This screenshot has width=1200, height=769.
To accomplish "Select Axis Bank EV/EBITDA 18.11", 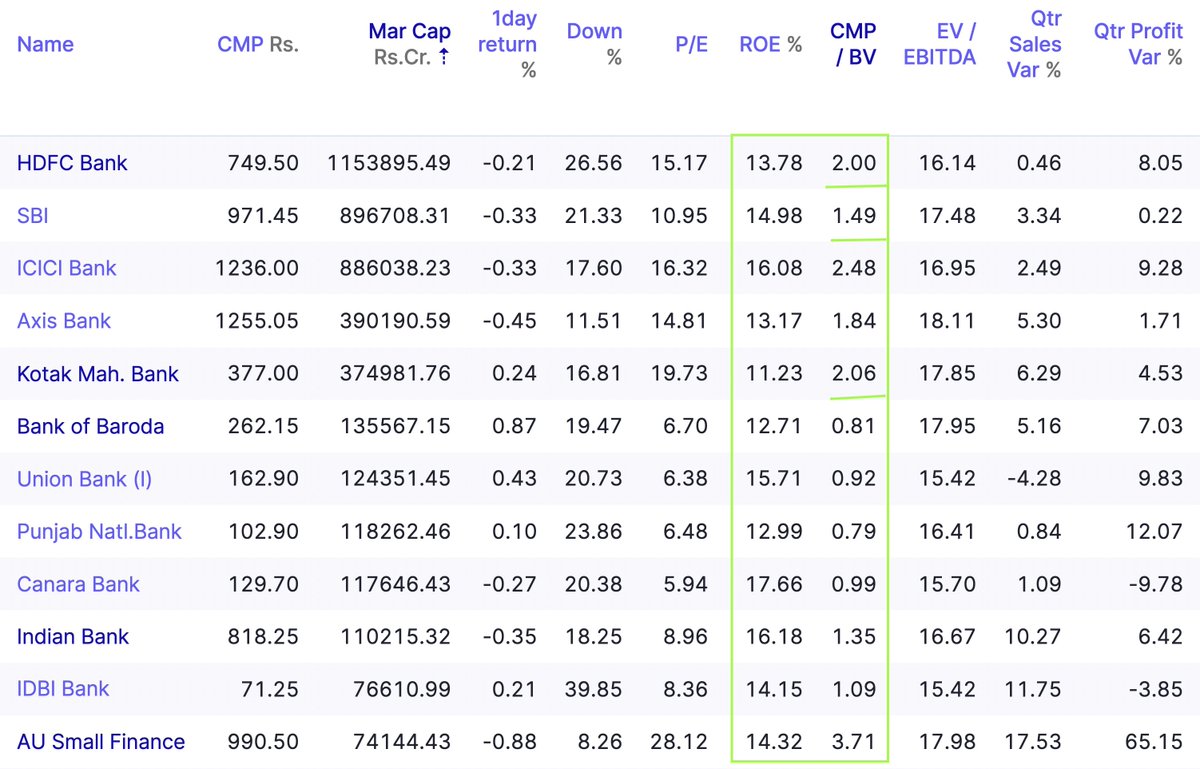I will [947, 321].
